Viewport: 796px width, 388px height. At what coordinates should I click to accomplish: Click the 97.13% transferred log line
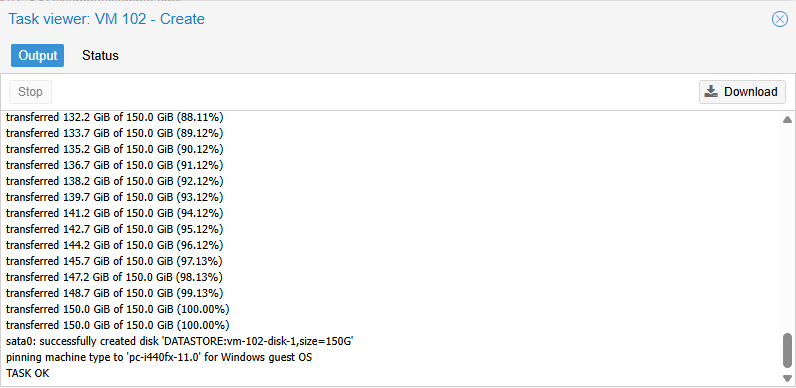point(115,261)
